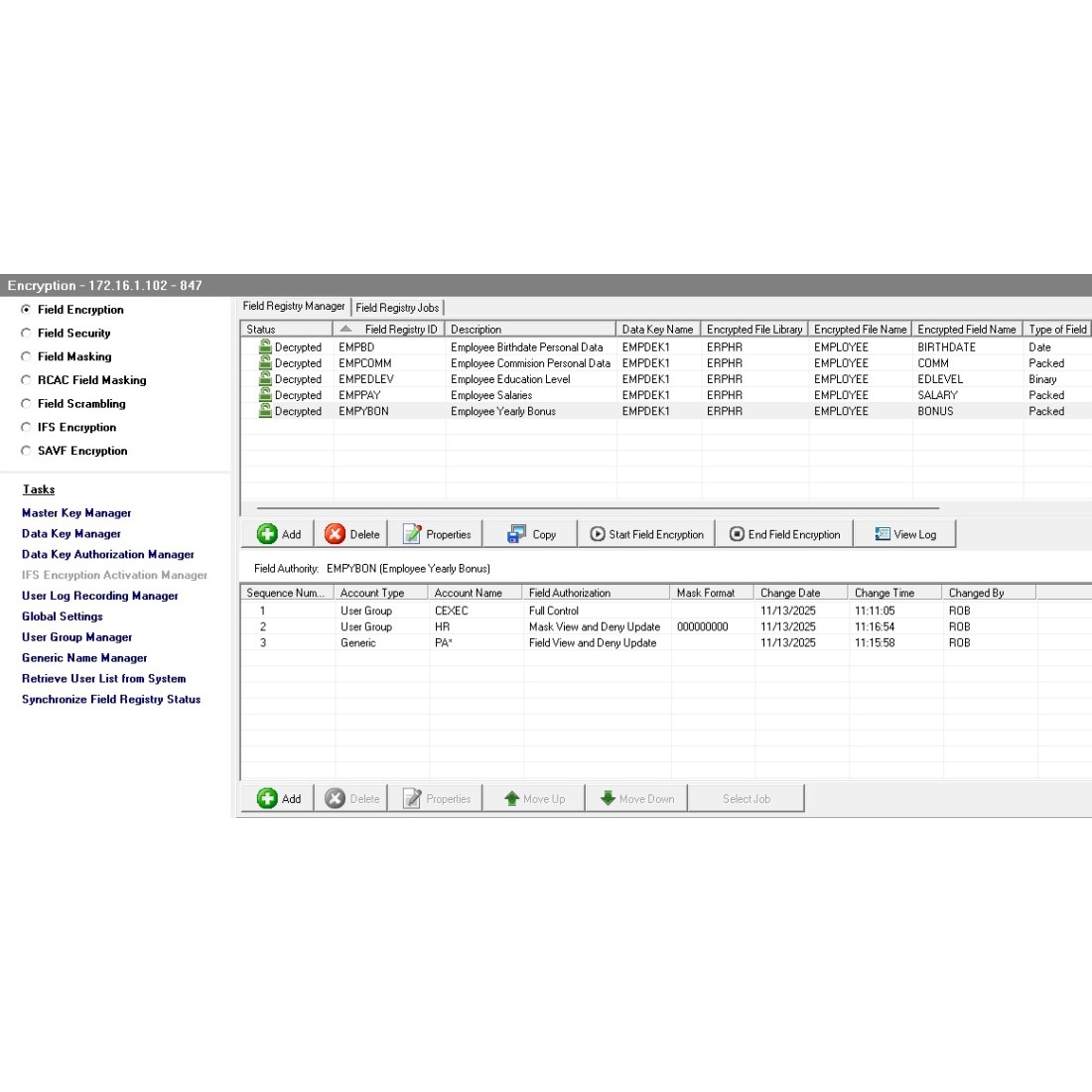Sort authorities by Sequence Number column

click(285, 593)
